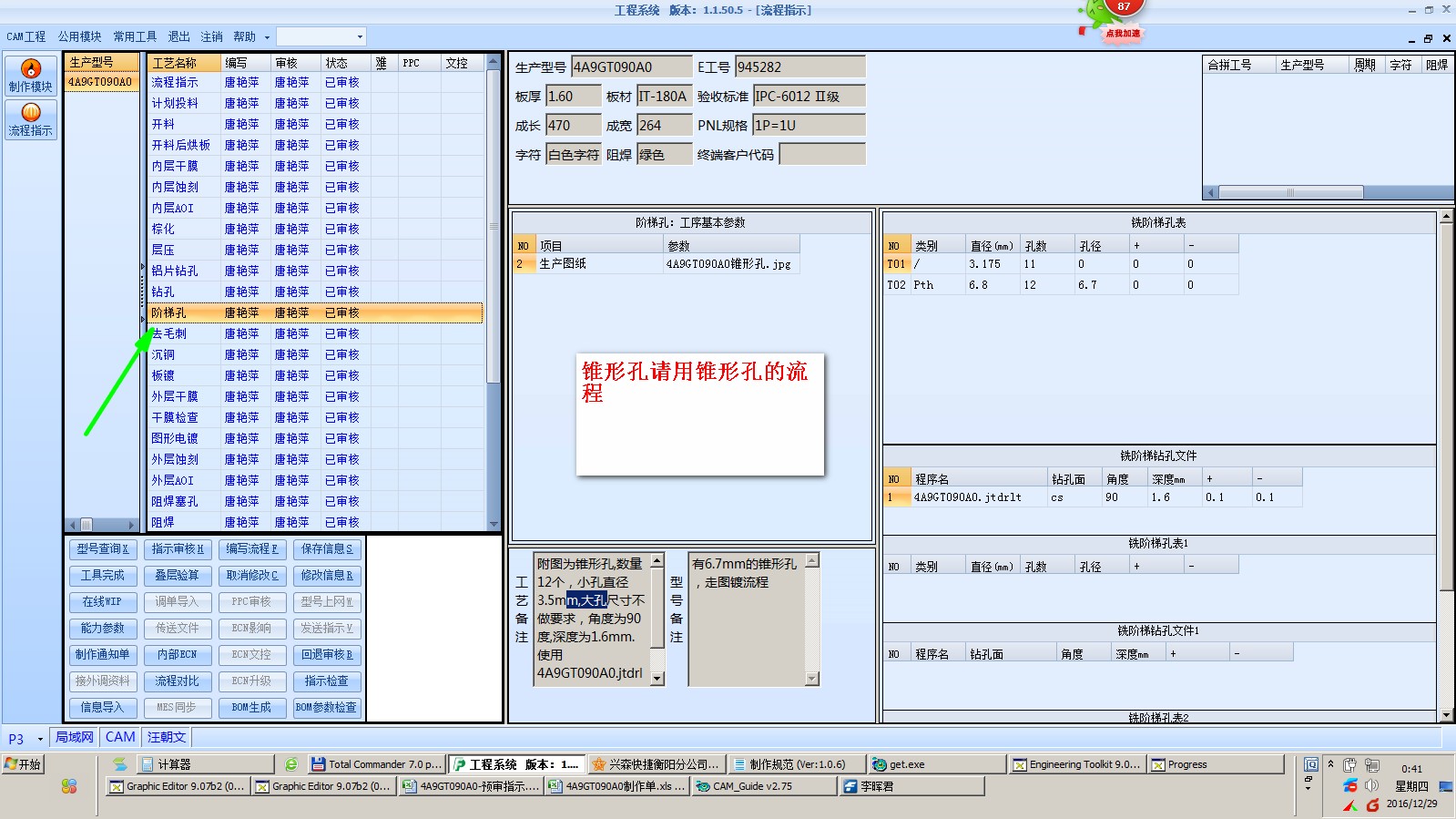
Task: Open the P3 dropdown arrow
Action: click(40, 739)
